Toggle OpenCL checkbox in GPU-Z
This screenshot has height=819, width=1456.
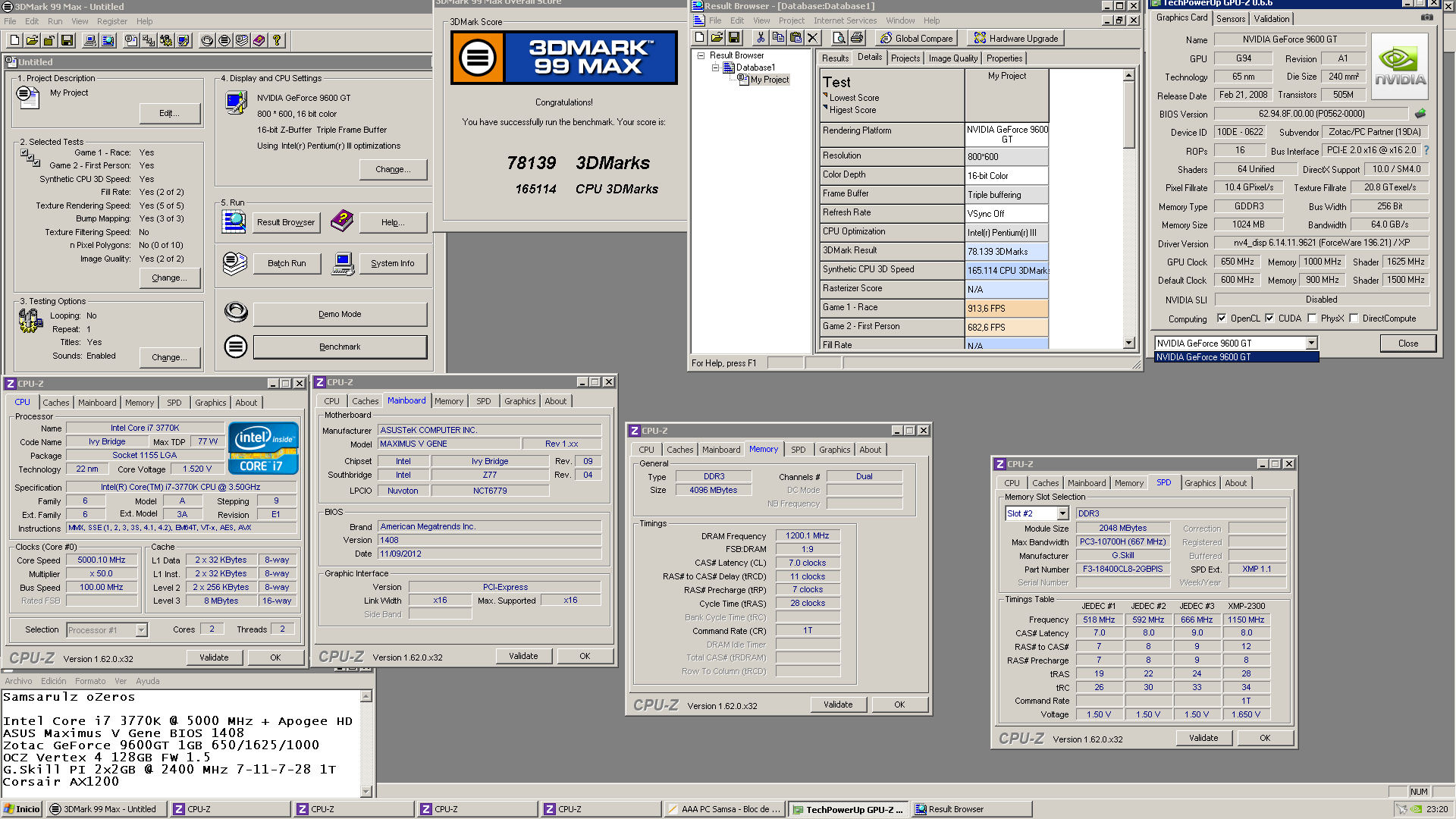1221,318
